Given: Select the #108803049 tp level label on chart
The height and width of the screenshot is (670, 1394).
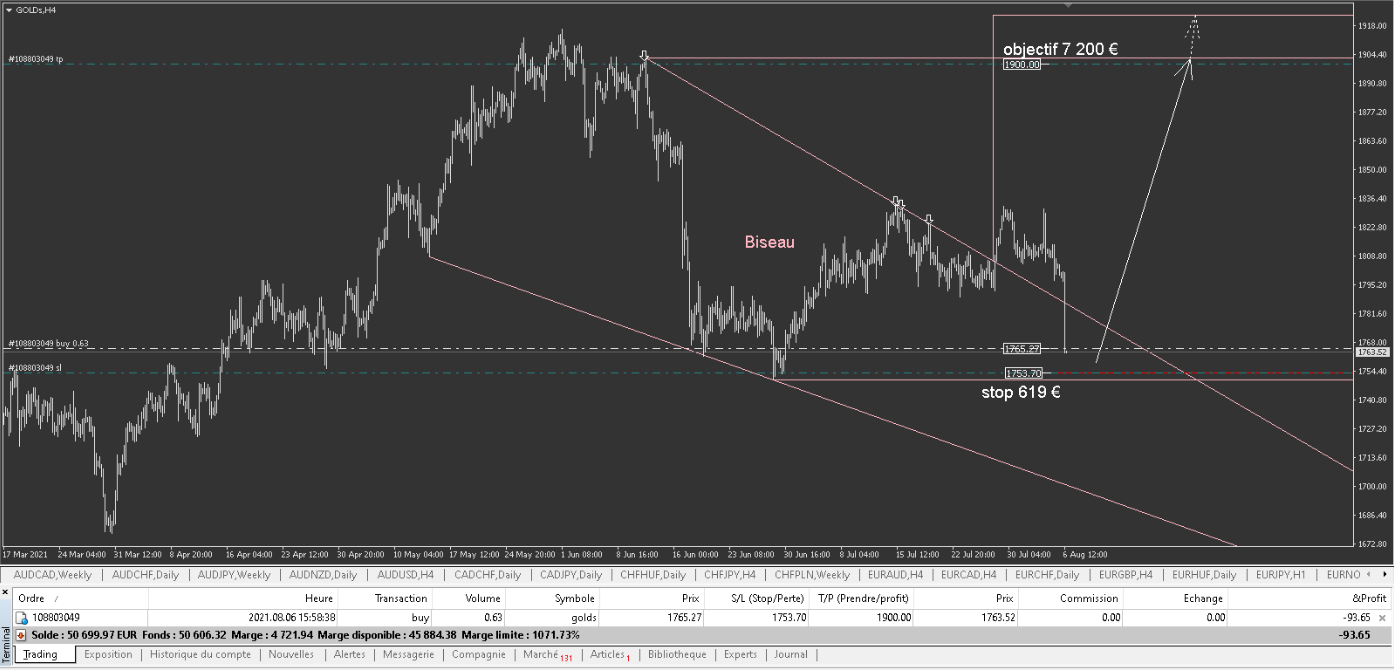Looking at the screenshot, I should pyautogui.click(x=36, y=60).
